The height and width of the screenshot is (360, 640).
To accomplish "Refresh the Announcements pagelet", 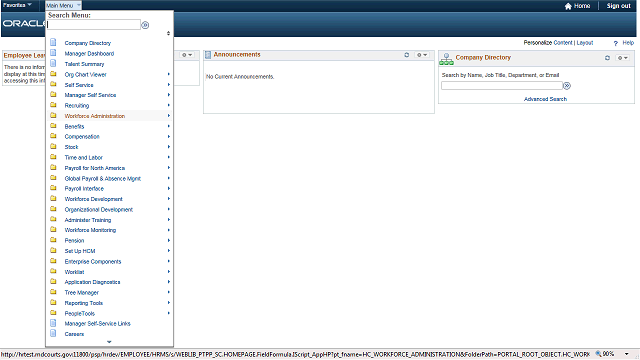I will pos(407,55).
